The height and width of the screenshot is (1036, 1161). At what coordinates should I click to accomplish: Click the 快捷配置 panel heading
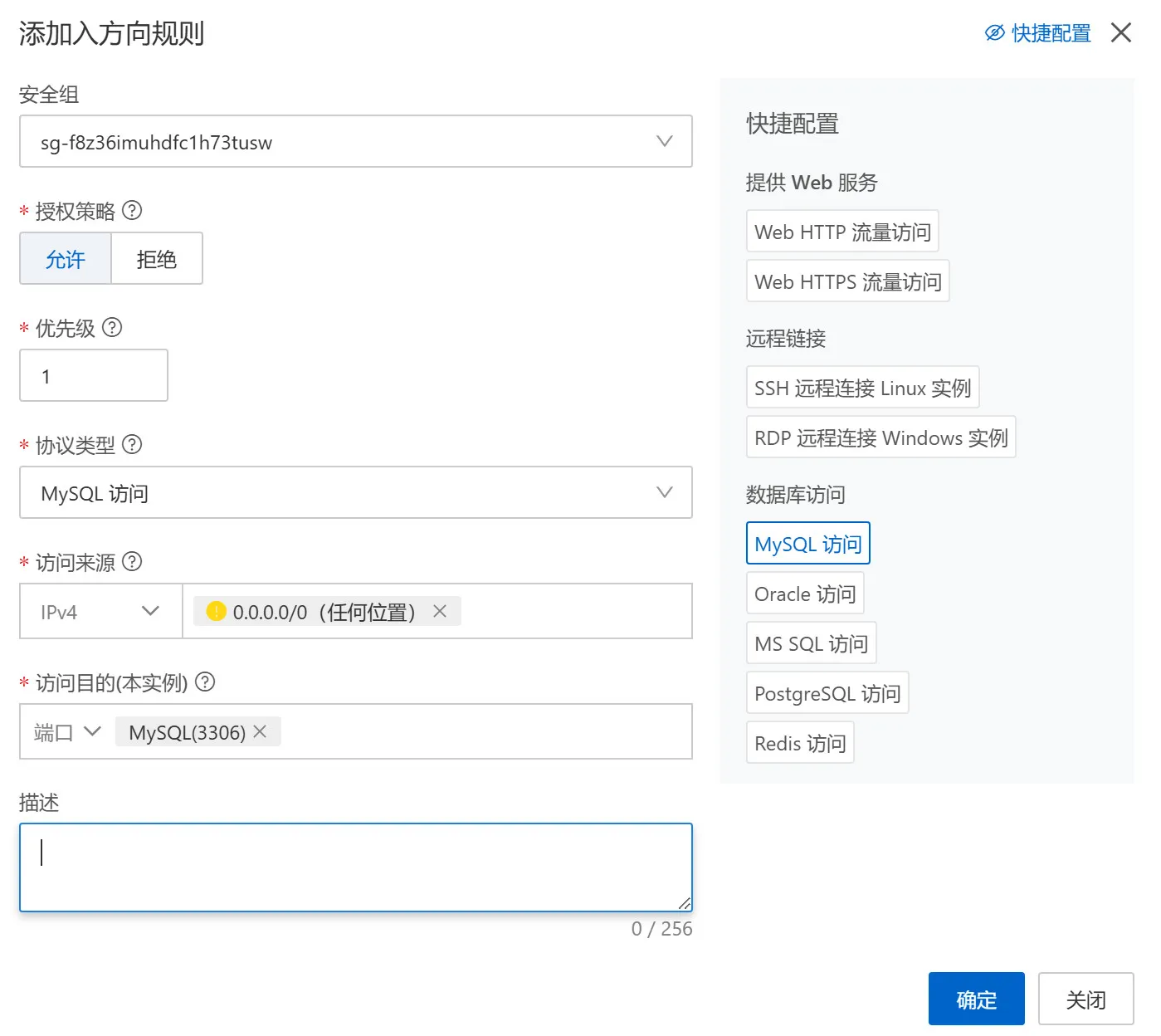pos(793,123)
